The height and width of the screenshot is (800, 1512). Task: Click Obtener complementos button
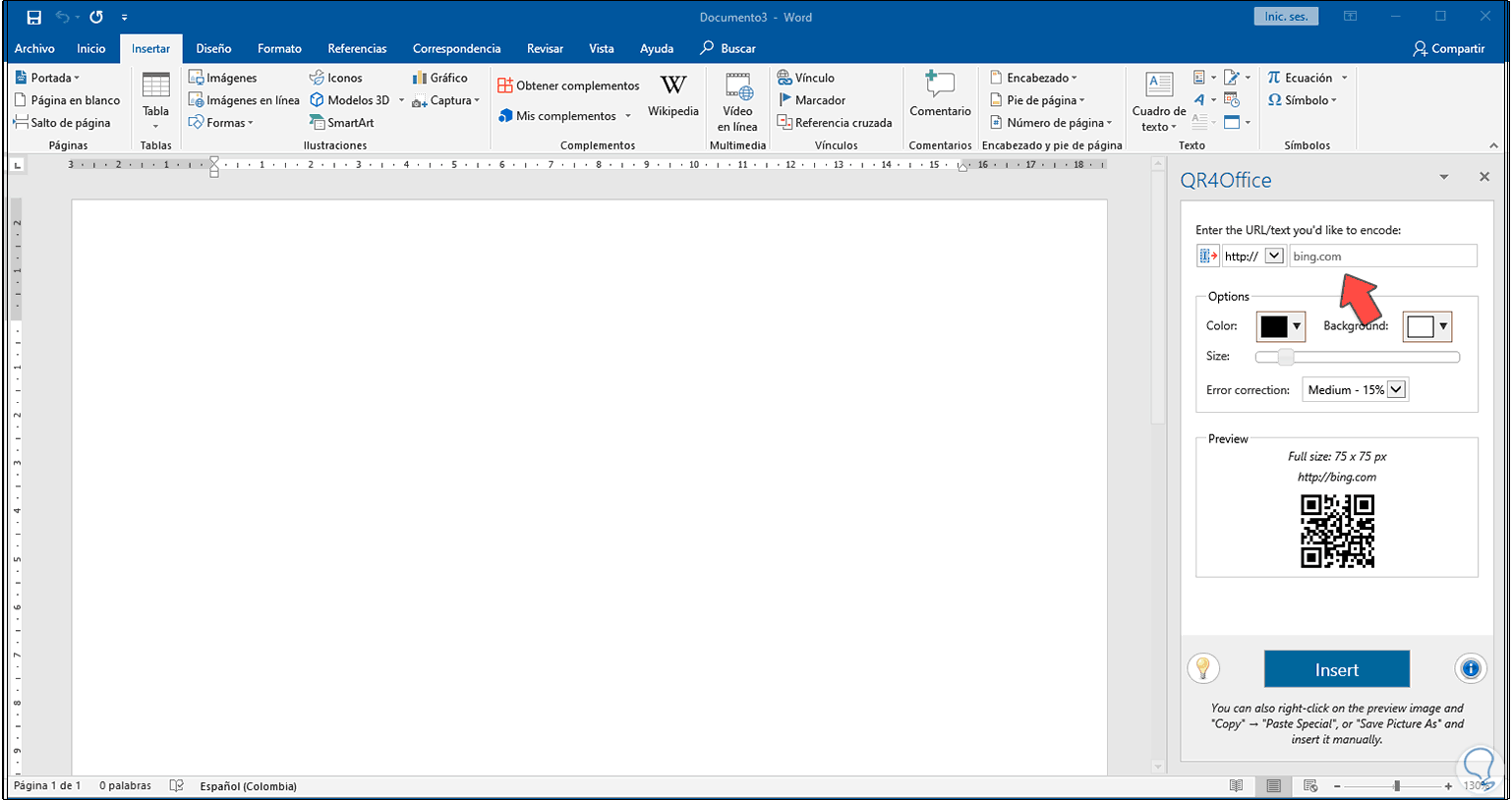568,86
